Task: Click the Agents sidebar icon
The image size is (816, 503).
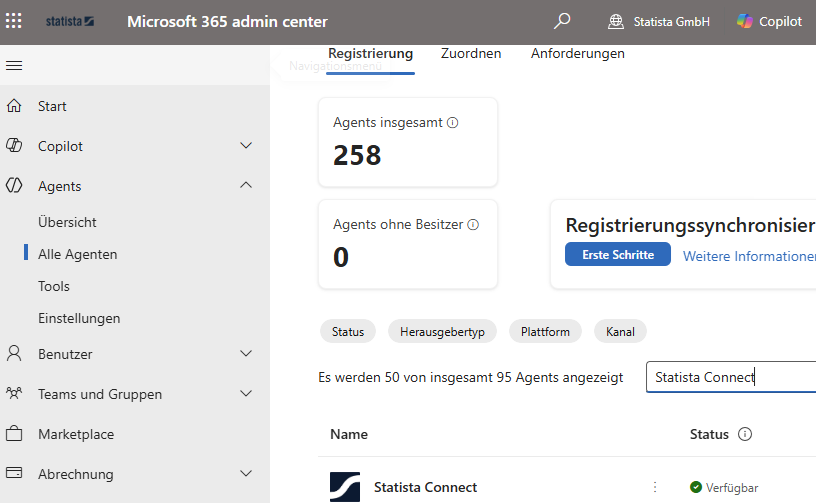Action: point(14,186)
